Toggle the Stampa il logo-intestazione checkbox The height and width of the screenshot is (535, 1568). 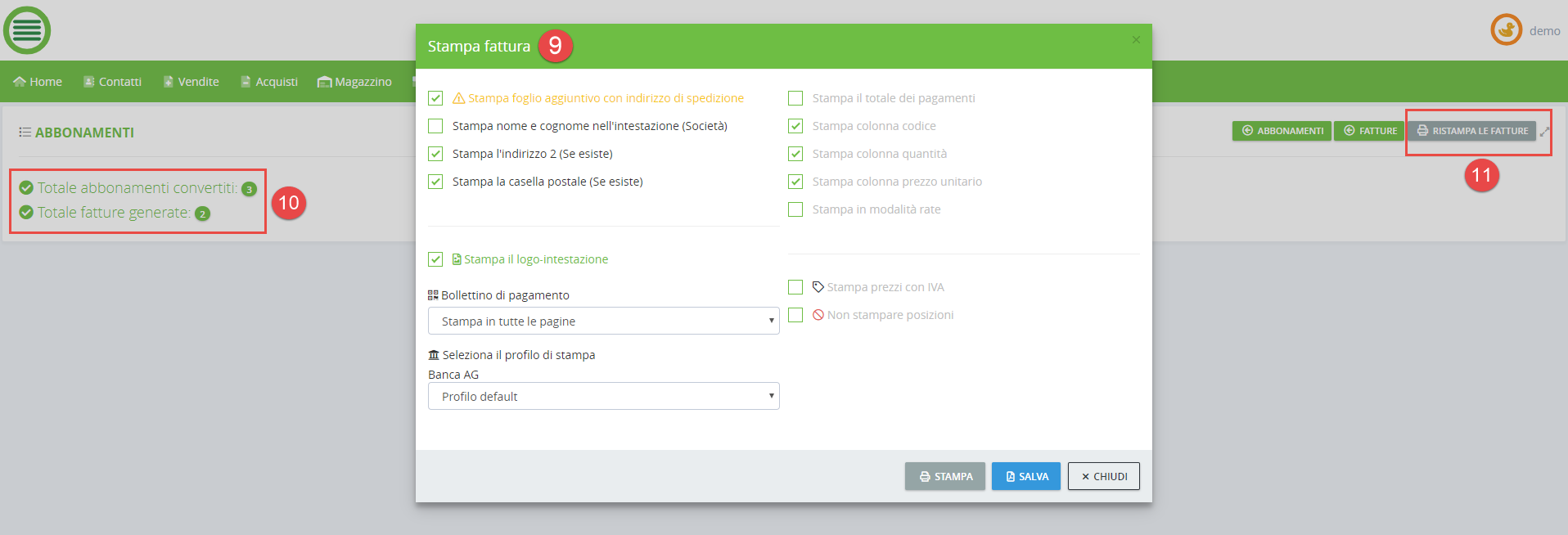(x=435, y=259)
